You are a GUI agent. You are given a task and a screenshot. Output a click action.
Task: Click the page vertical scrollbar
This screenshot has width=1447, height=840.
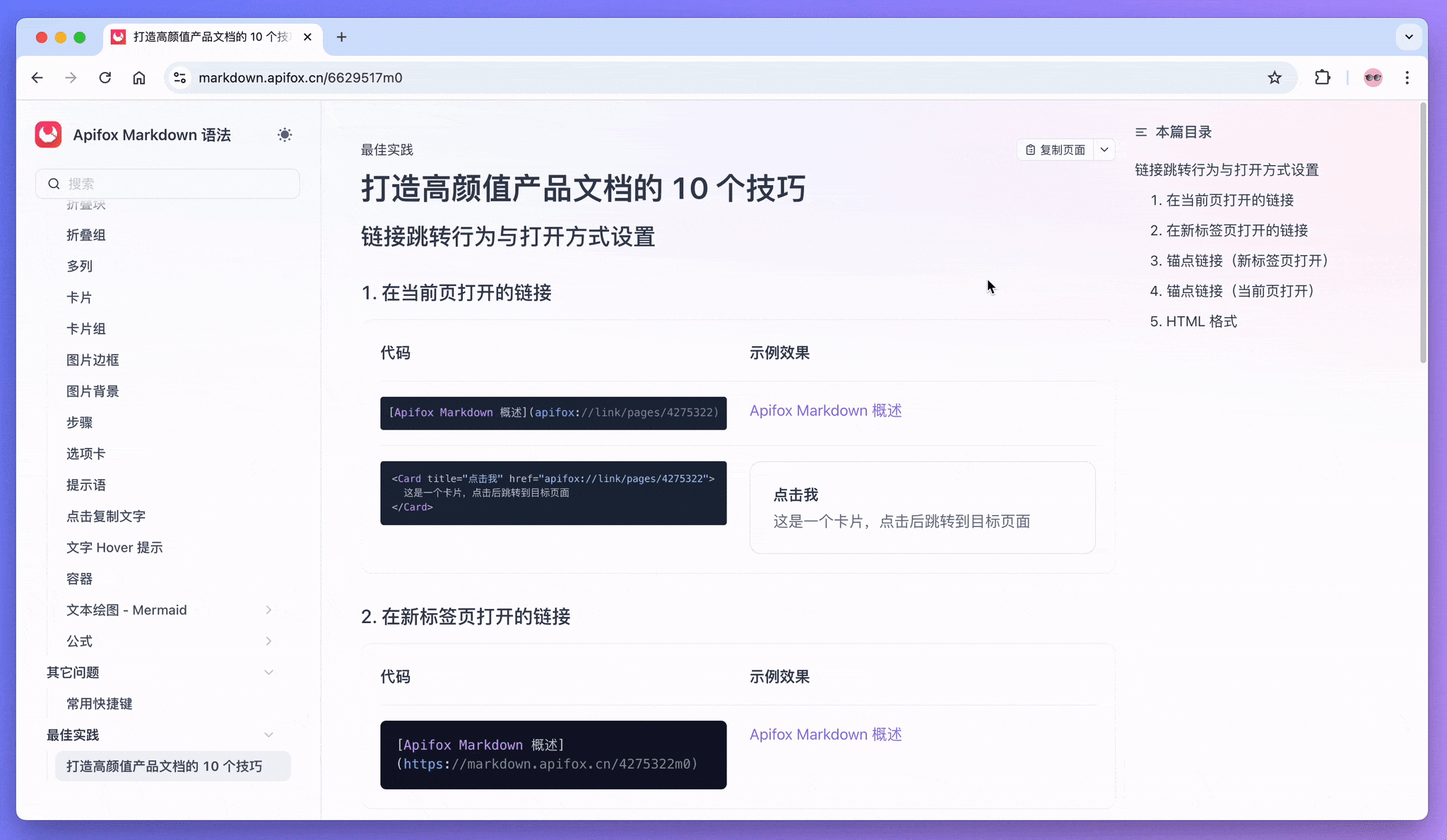(x=1422, y=233)
